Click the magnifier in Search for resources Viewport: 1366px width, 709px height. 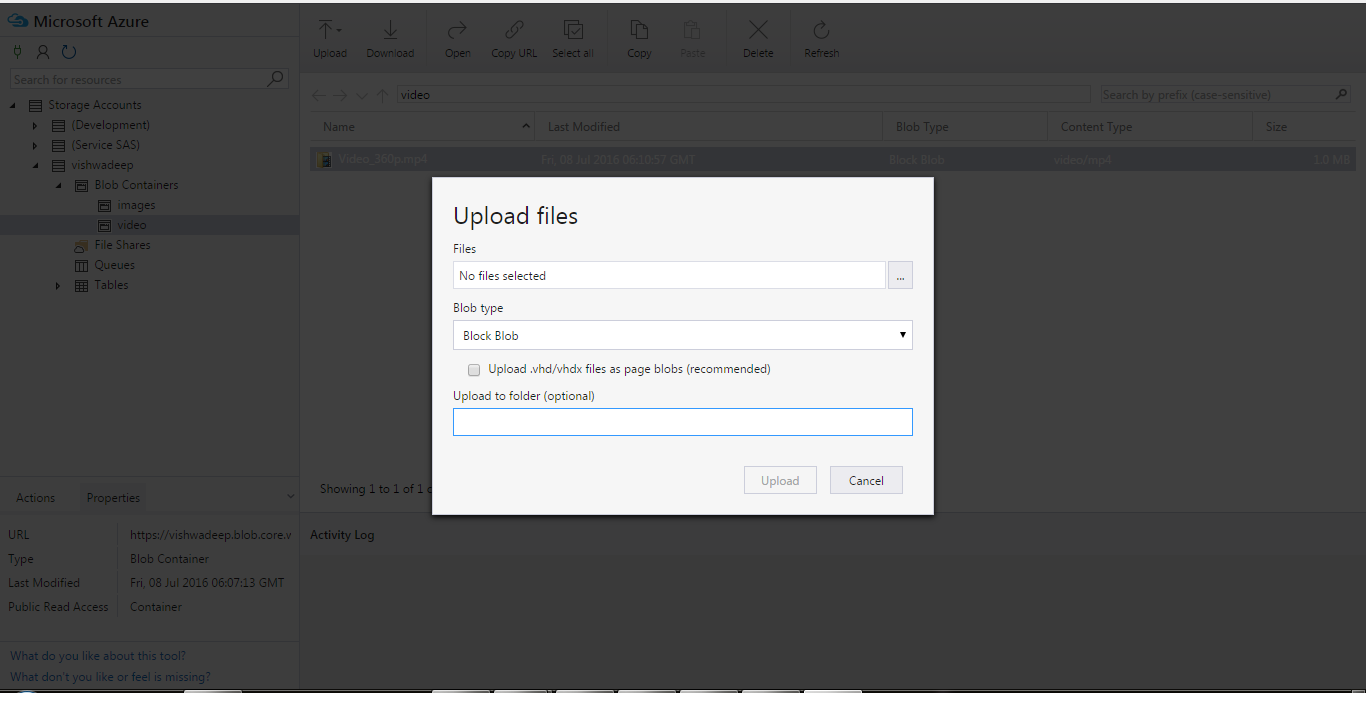pyautogui.click(x=276, y=79)
